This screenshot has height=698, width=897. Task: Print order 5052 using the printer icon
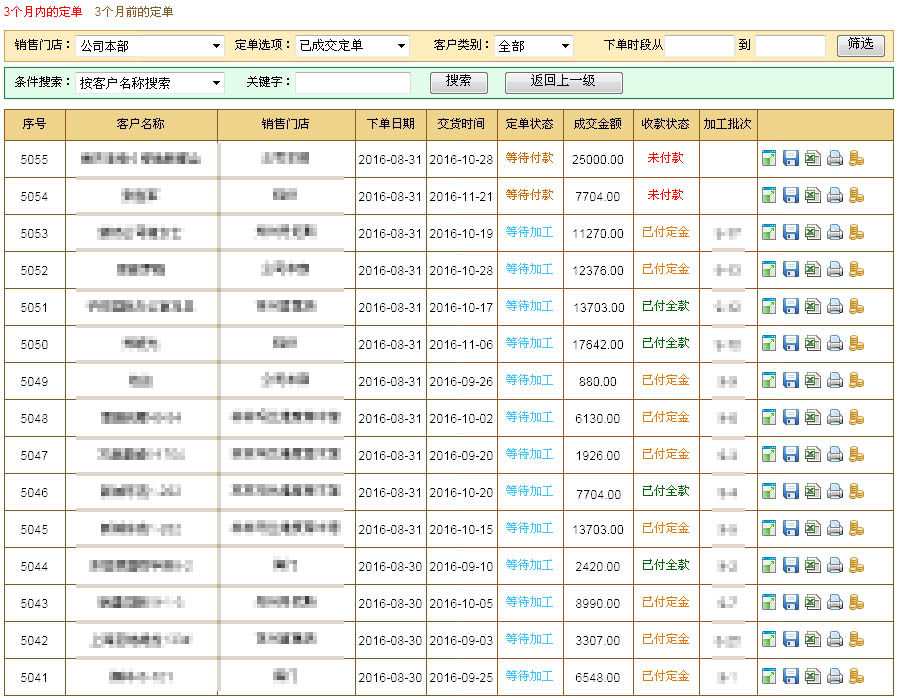point(834,269)
